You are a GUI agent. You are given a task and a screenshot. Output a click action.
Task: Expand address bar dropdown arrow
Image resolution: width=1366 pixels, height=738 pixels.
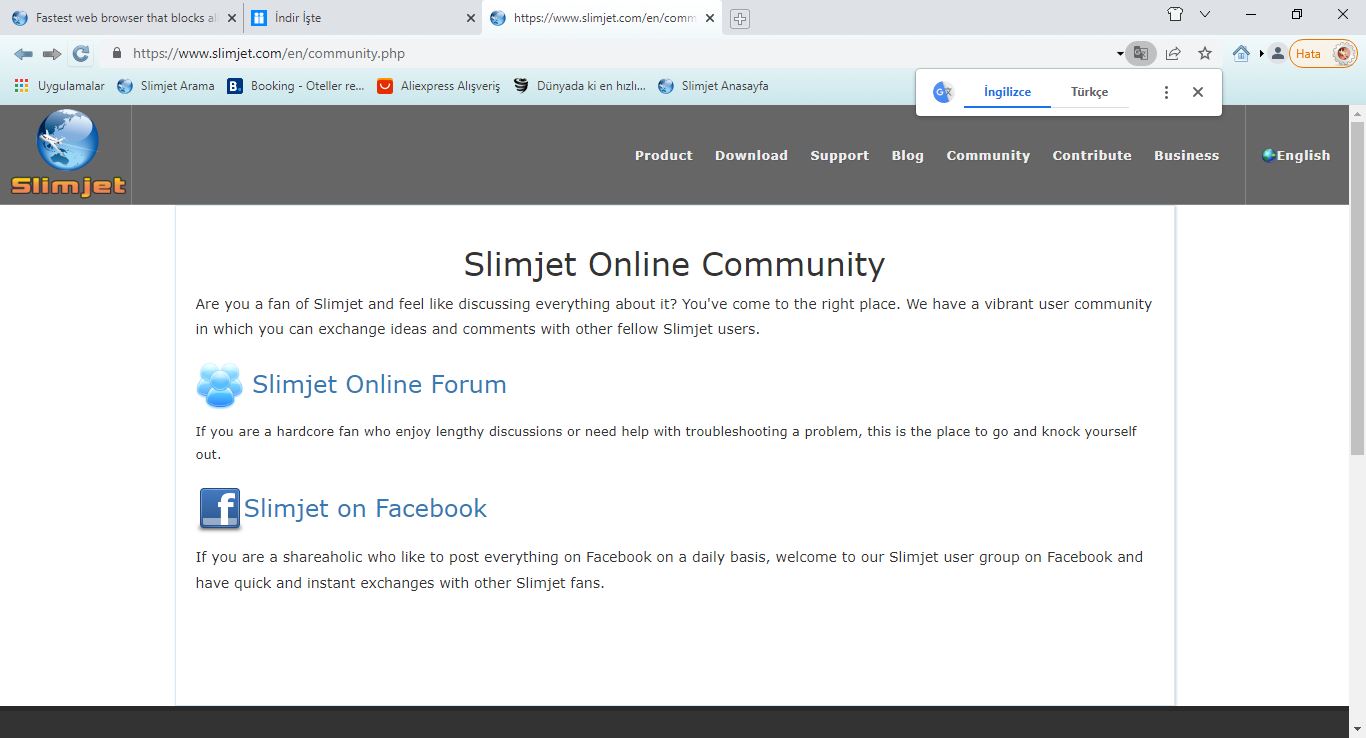tap(1119, 54)
